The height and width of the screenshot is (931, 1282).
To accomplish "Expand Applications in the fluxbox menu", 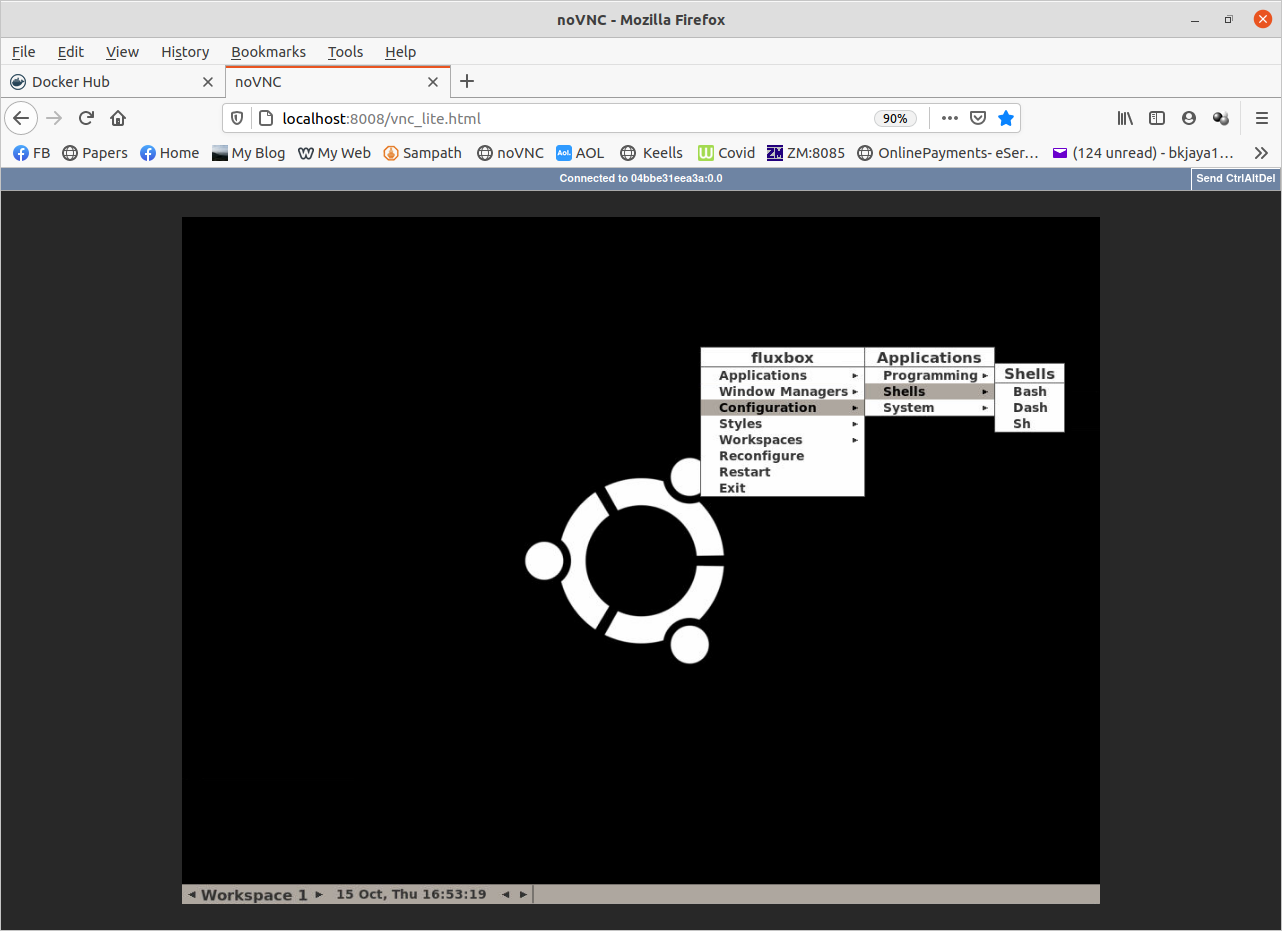I will [782, 376].
